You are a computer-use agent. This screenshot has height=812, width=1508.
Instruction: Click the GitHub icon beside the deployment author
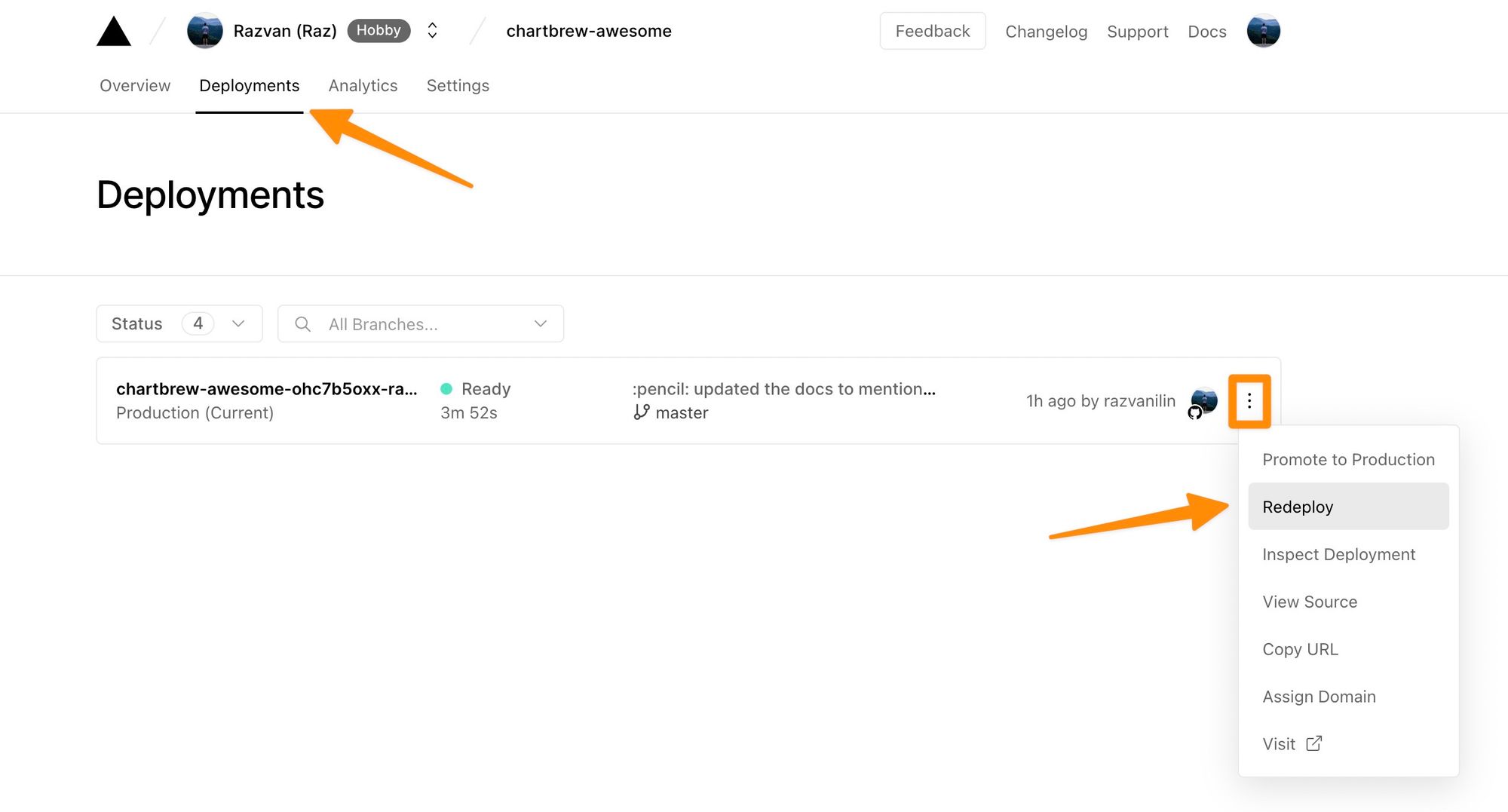click(1194, 412)
